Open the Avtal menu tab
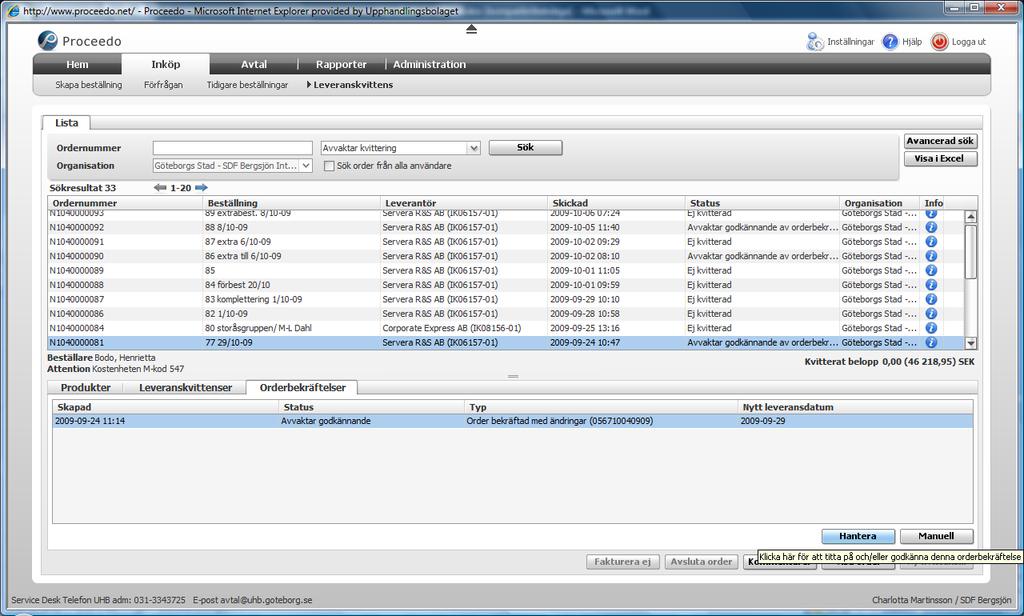Screen dimensions: 1024x616 coord(253,64)
